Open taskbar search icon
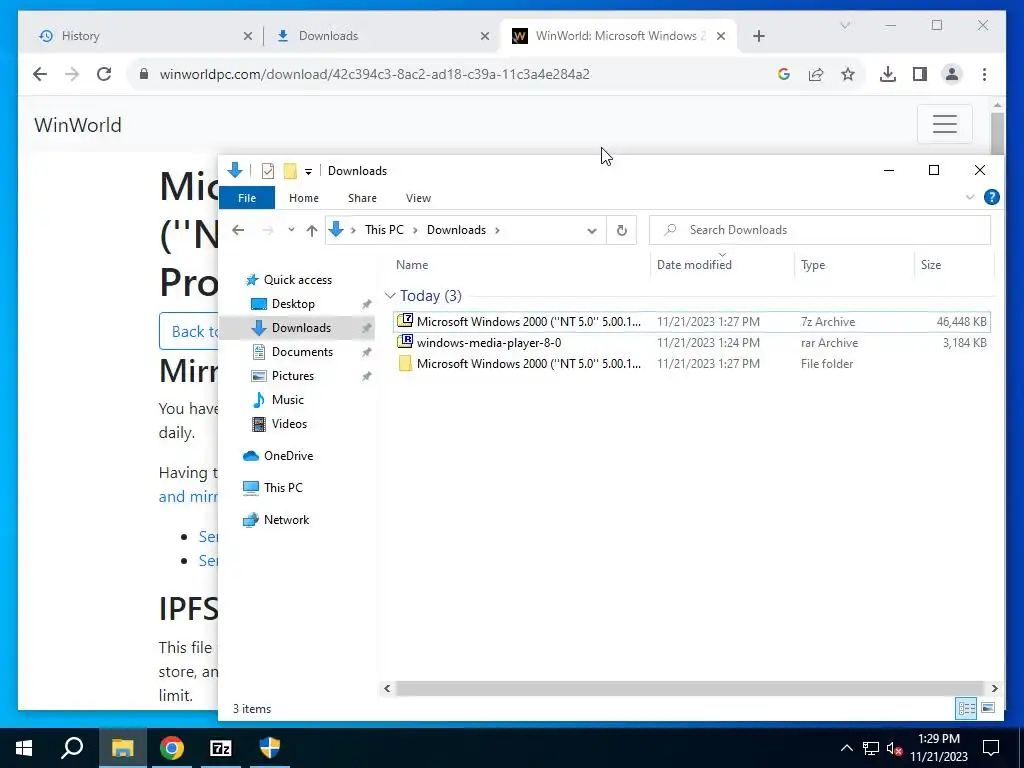The image size is (1024, 768). pyautogui.click(x=72, y=748)
